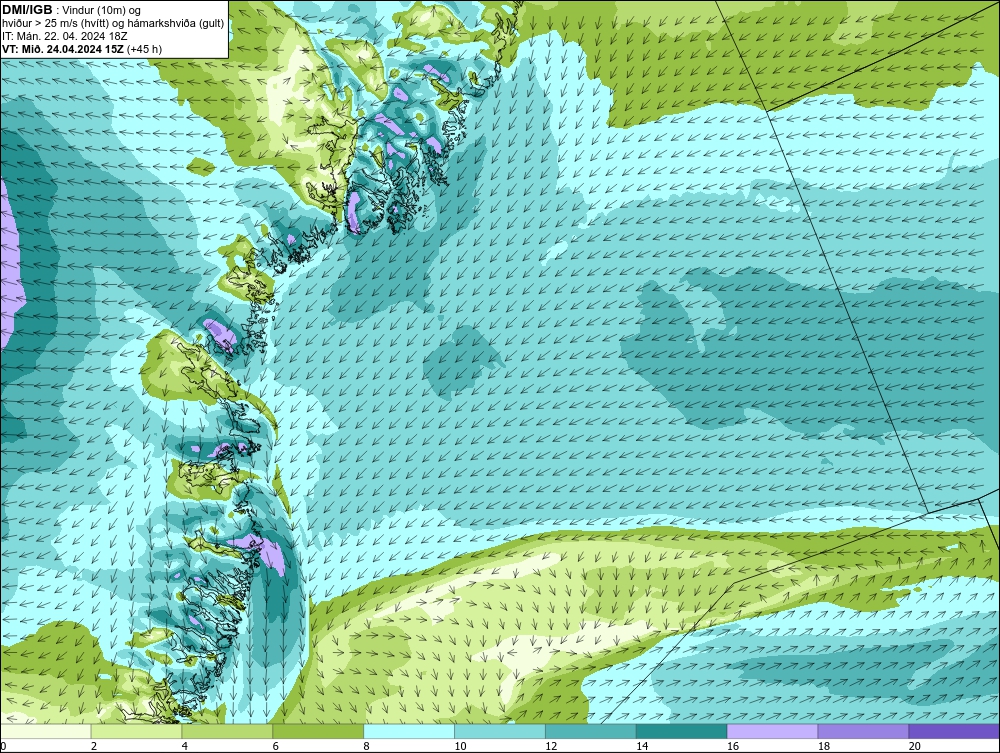Click the legend scale label '16'

pos(733,746)
